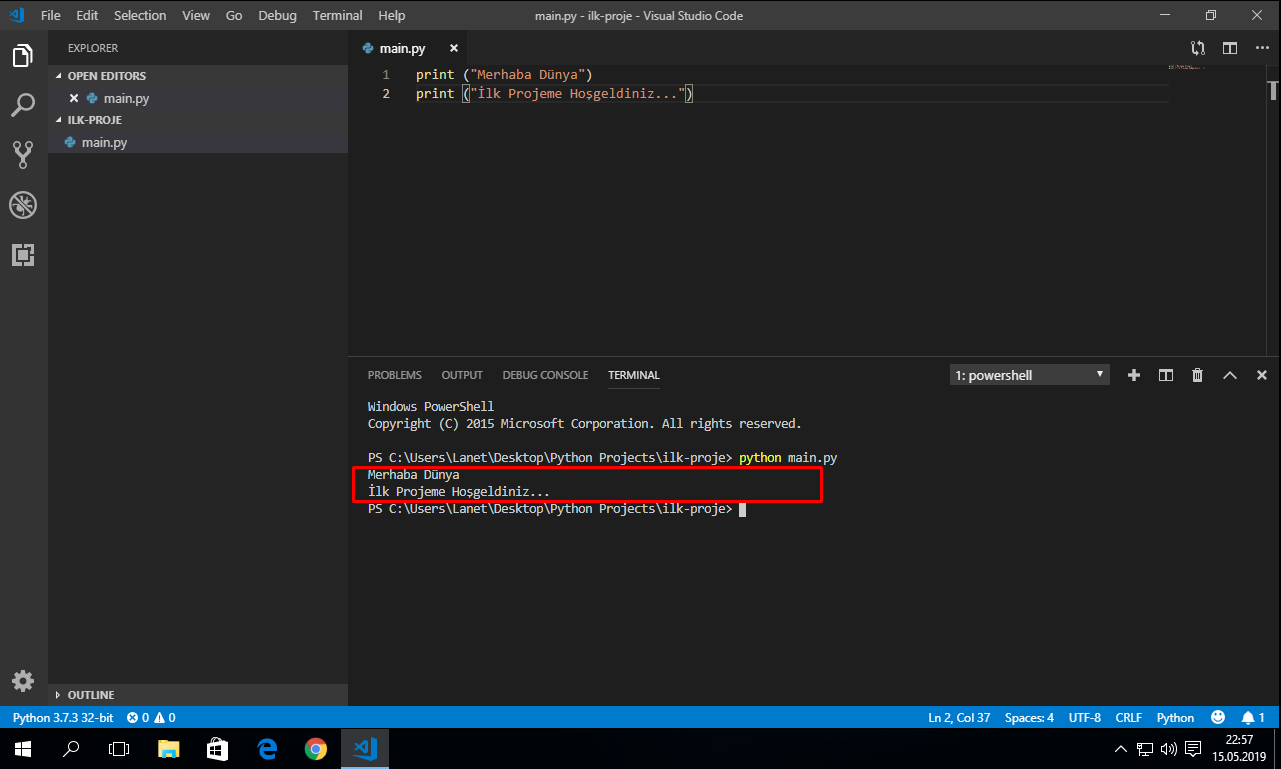
Task: Launch Google Chrome from the taskbar
Action: [316, 748]
